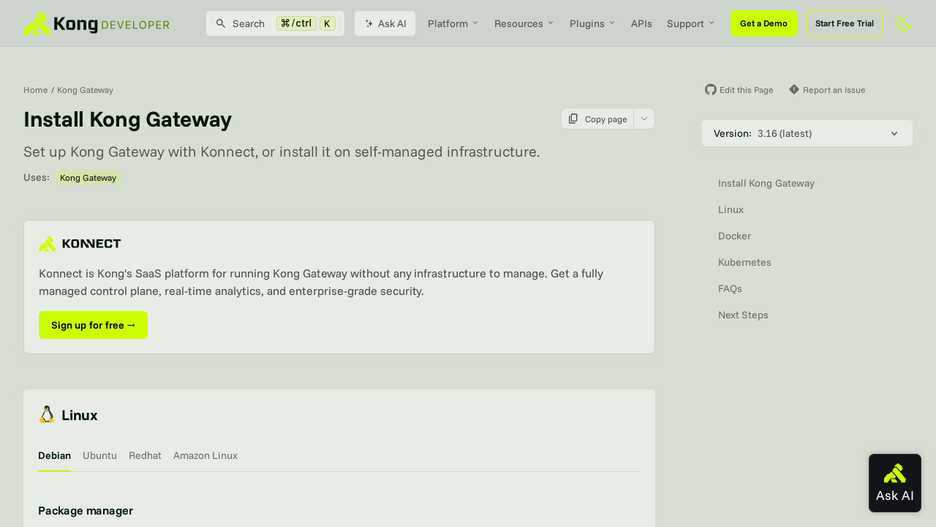Click Start Free Trial button
The width and height of the screenshot is (936, 527).
point(844,23)
